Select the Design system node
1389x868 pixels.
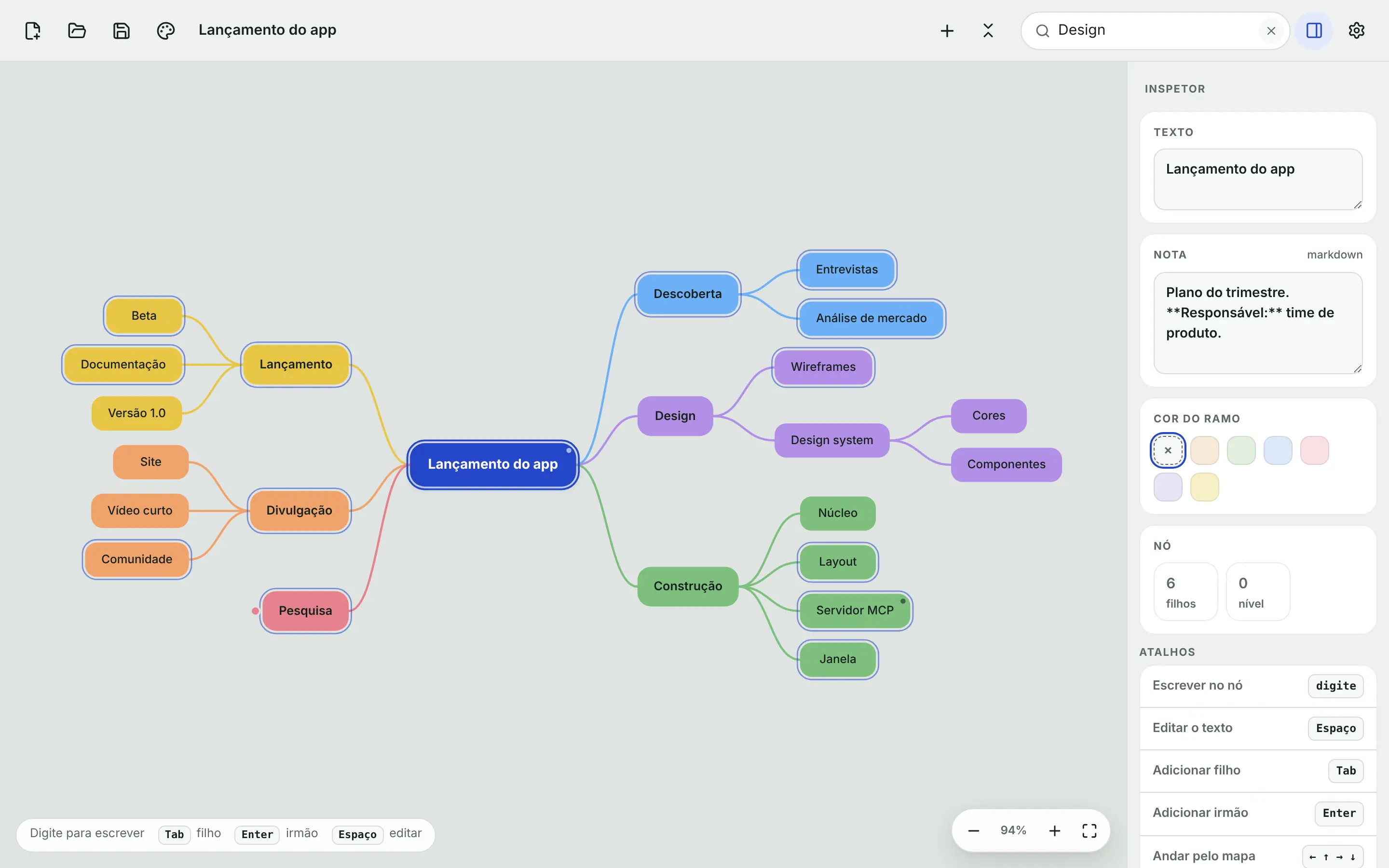831,440
